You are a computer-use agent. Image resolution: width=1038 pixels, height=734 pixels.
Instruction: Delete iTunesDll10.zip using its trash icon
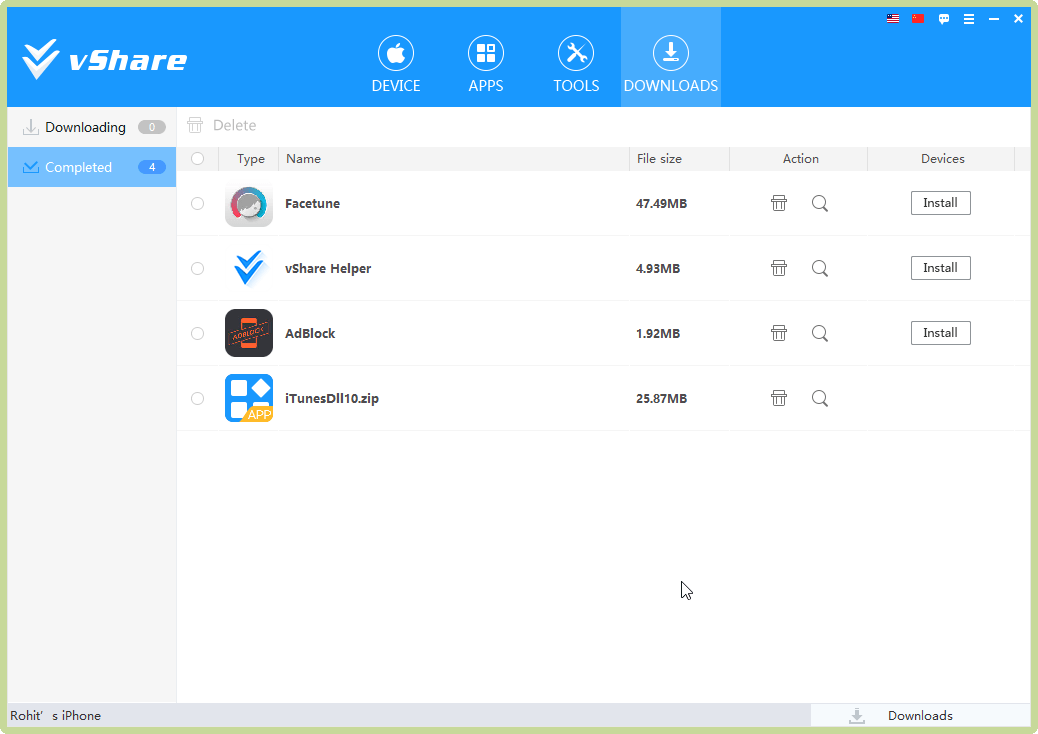(x=779, y=398)
